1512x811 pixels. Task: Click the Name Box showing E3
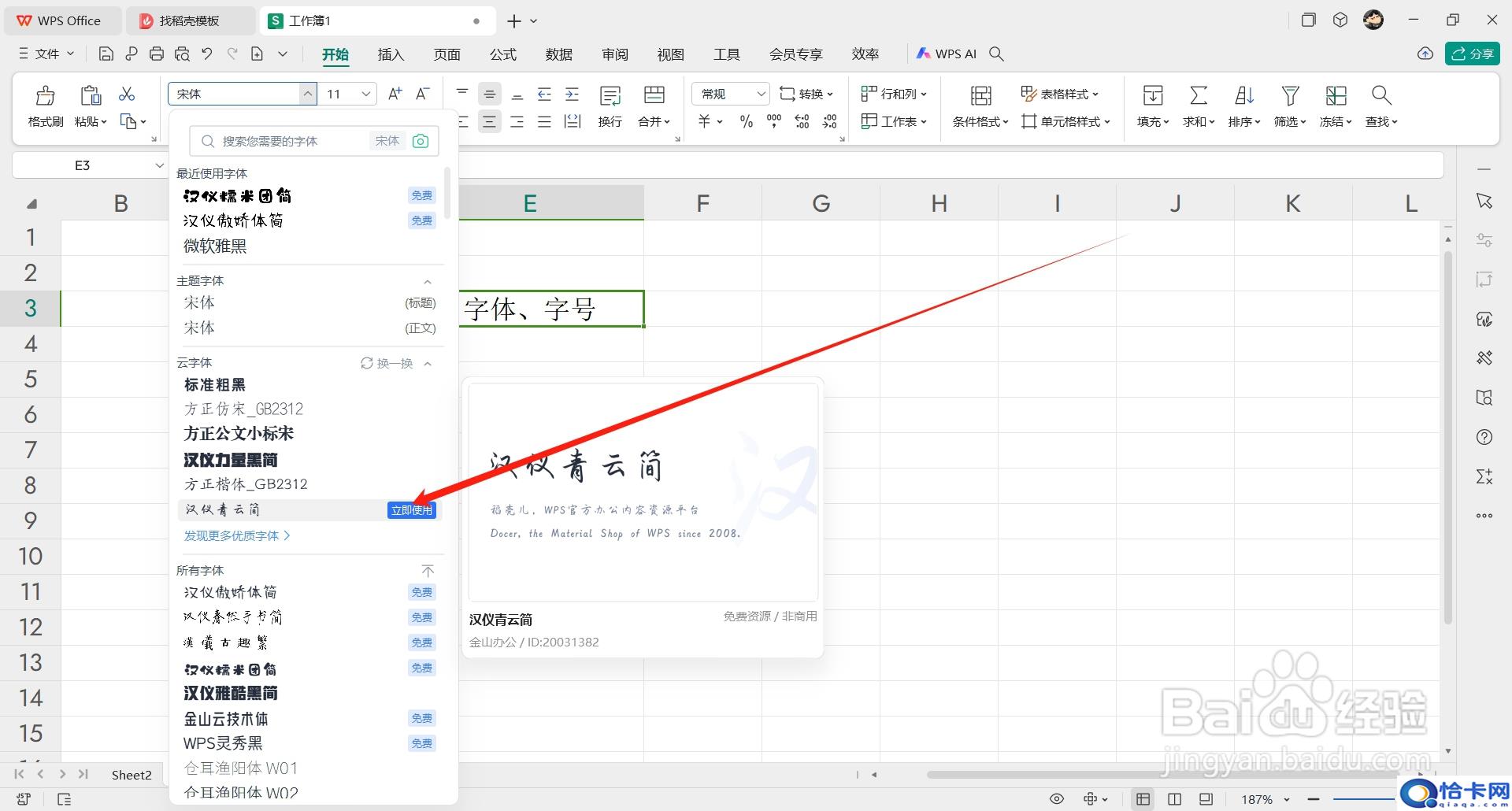tap(83, 165)
